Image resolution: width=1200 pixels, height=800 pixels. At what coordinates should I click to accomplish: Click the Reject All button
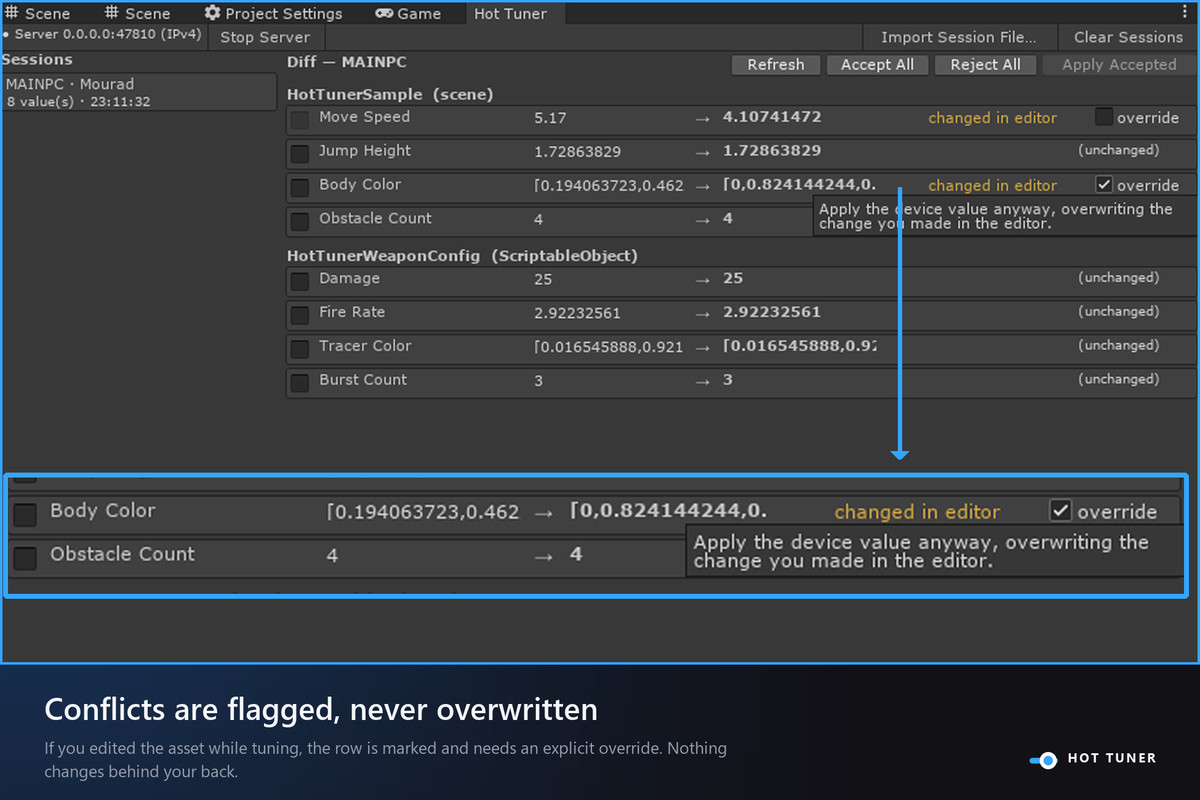tap(985, 65)
